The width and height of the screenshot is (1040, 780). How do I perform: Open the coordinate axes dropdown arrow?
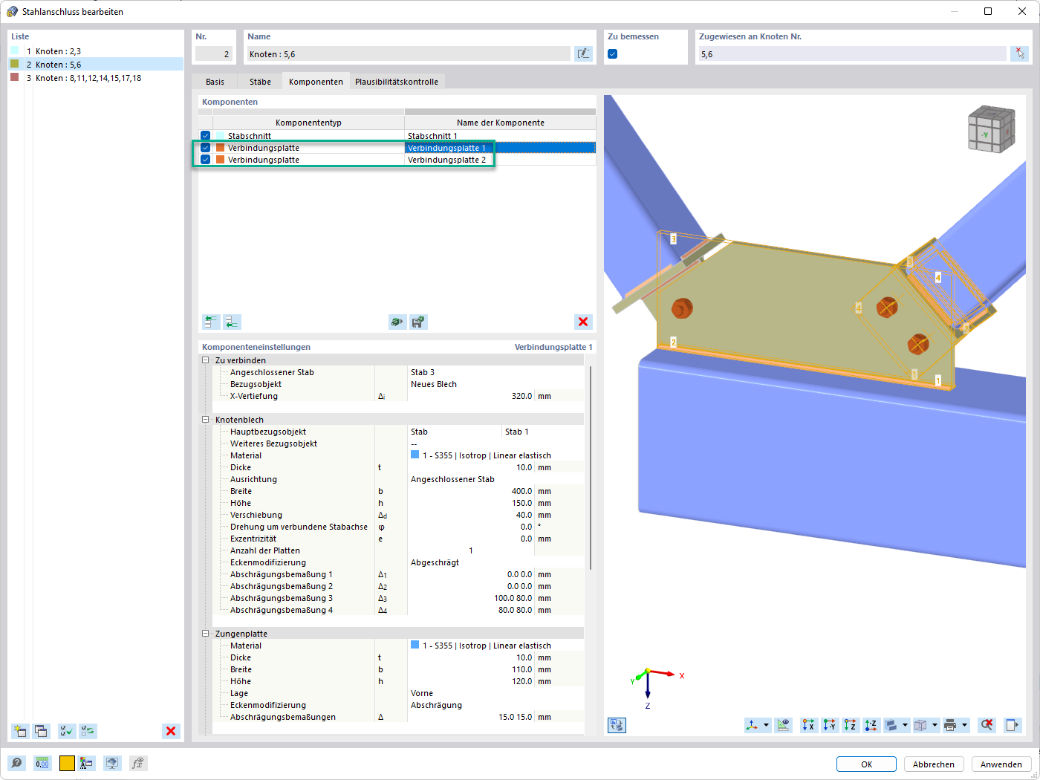[x=766, y=725]
